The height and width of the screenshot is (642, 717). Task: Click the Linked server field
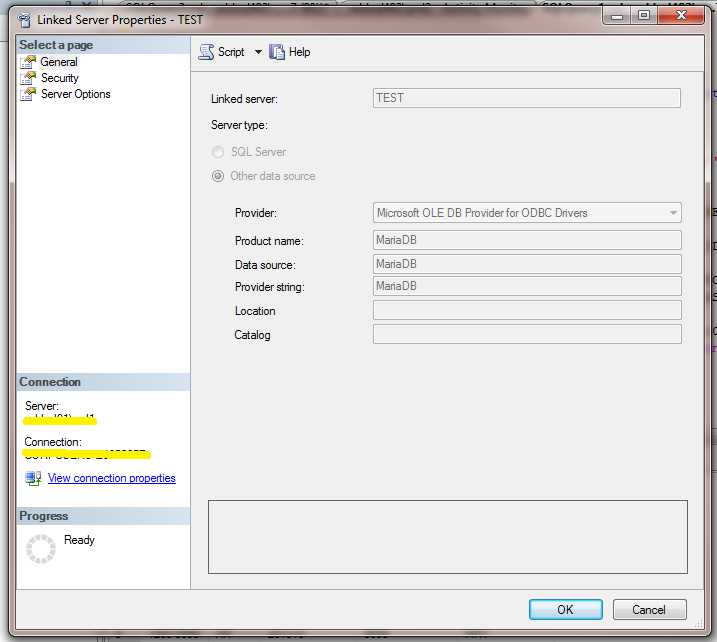pos(527,98)
